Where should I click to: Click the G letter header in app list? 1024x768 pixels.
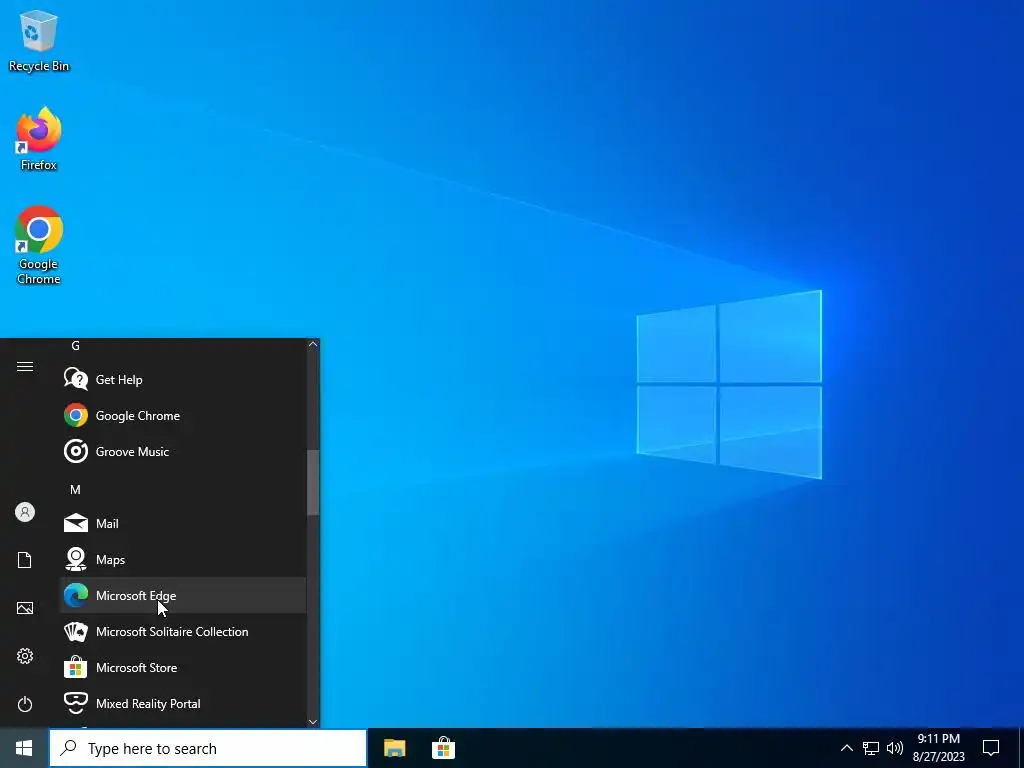[75, 346]
